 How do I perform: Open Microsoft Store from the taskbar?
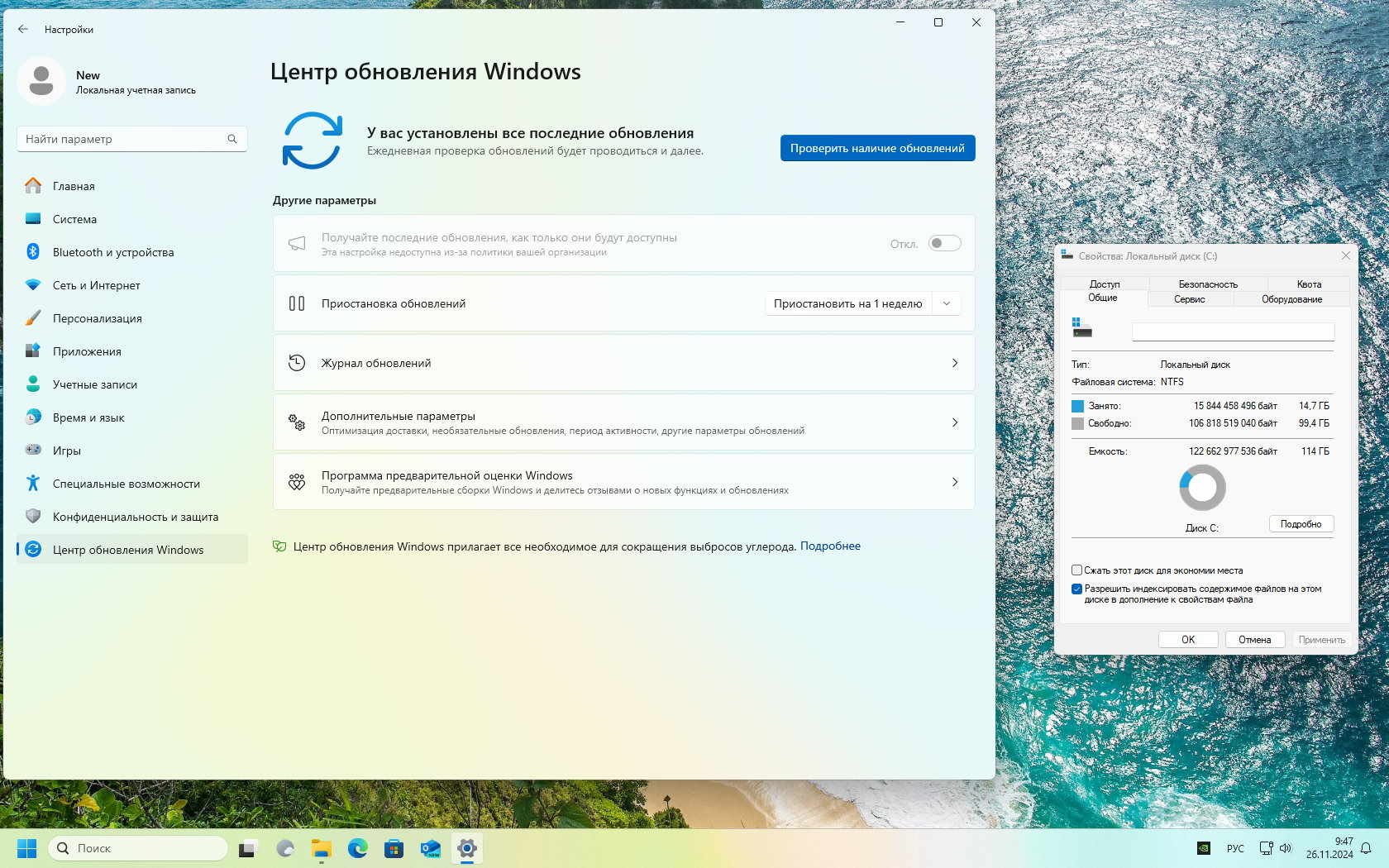coord(394,848)
